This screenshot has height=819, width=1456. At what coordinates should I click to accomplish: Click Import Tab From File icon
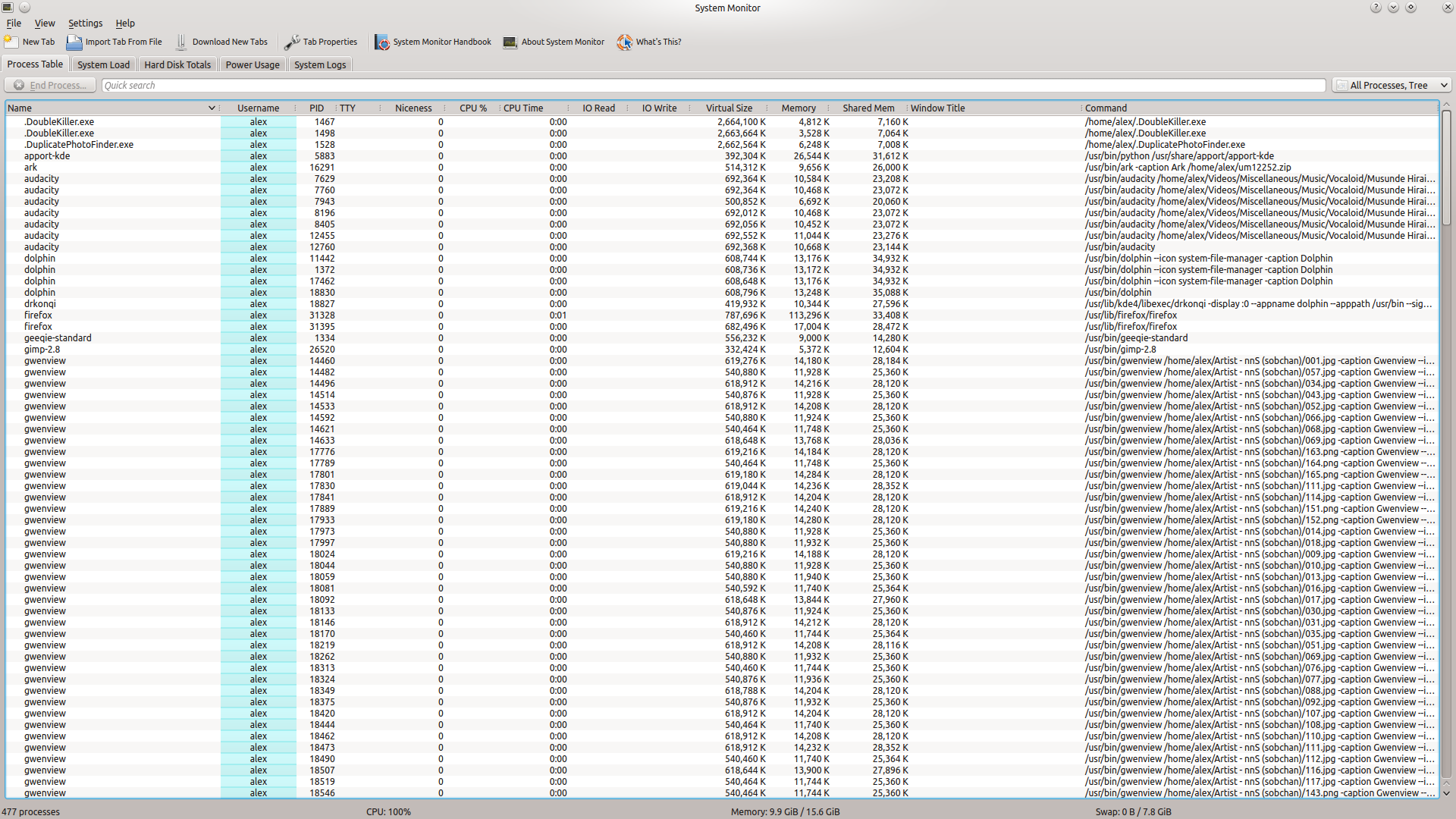tap(74, 42)
